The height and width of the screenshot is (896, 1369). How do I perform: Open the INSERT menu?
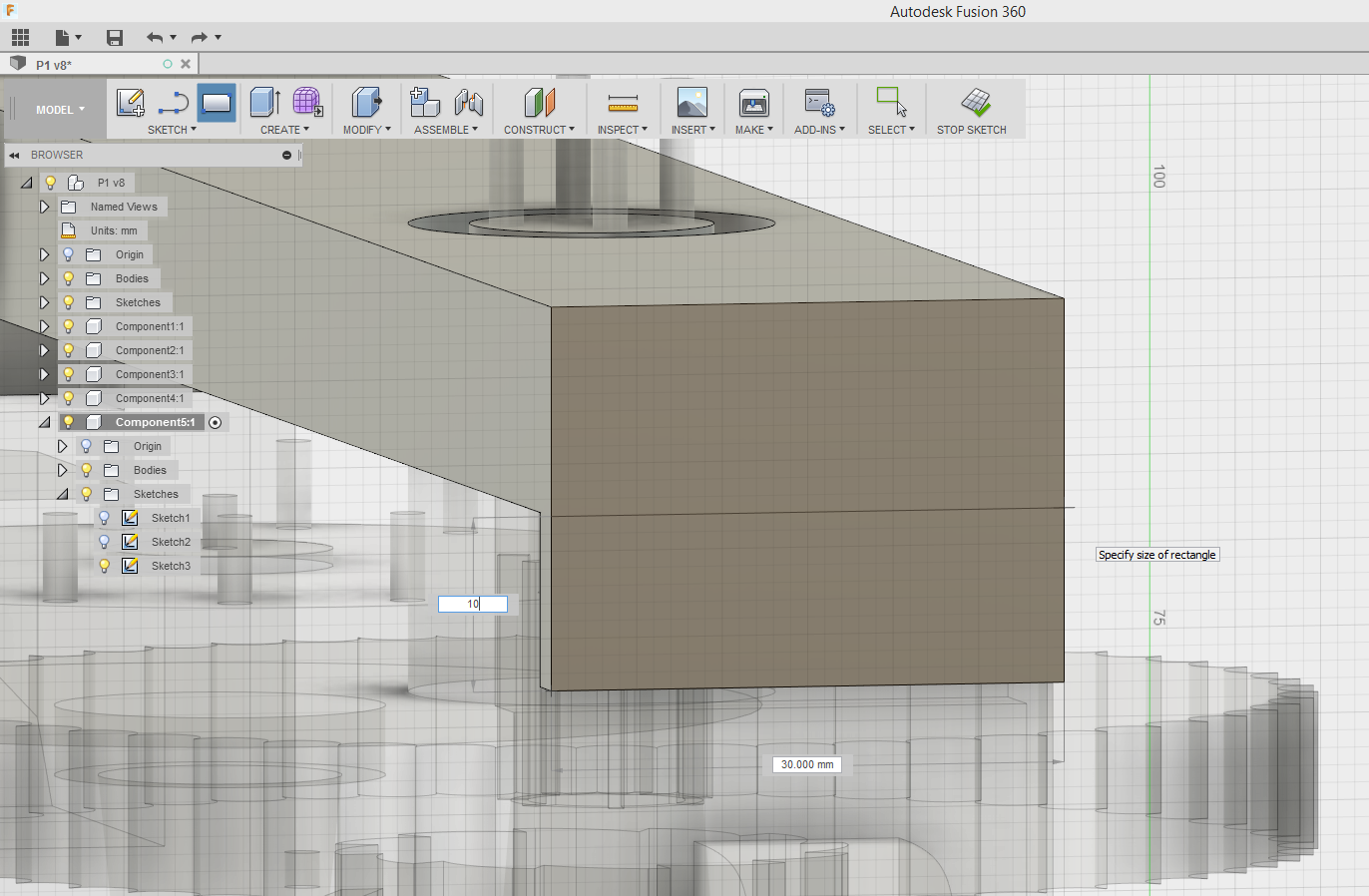pyautogui.click(x=692, y=130)
